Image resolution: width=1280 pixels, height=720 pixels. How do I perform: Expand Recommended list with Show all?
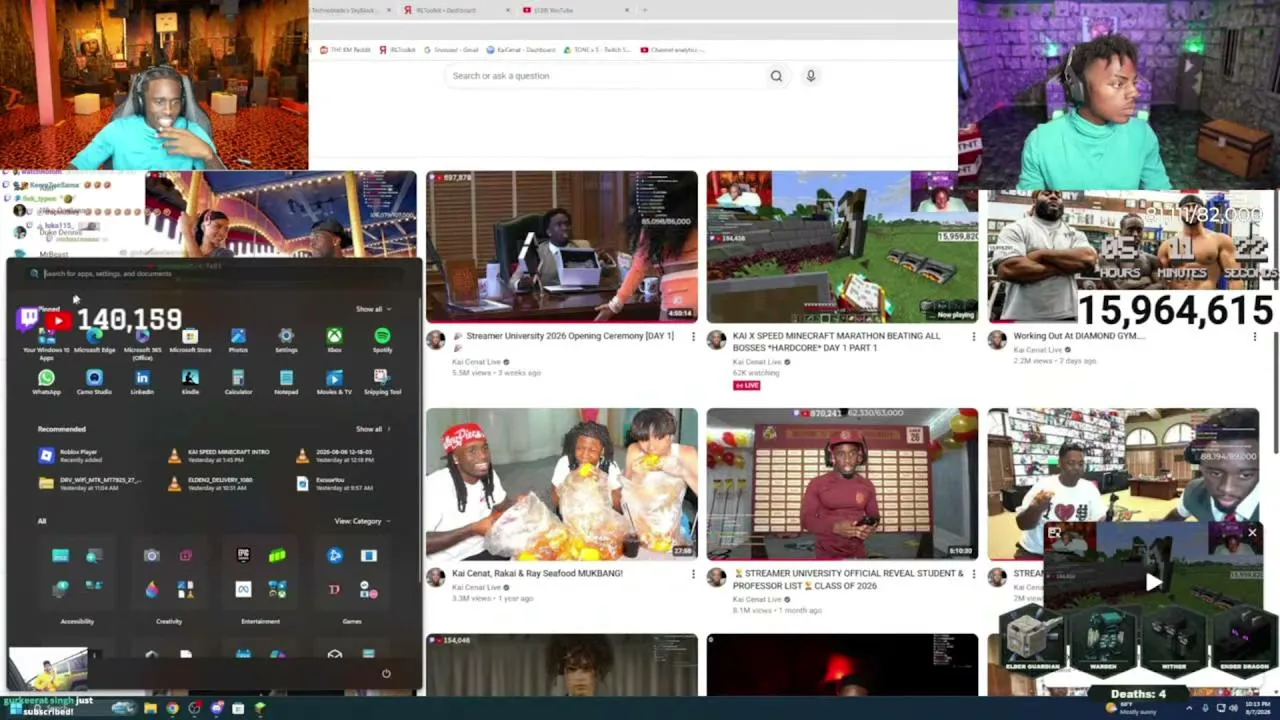373,429
